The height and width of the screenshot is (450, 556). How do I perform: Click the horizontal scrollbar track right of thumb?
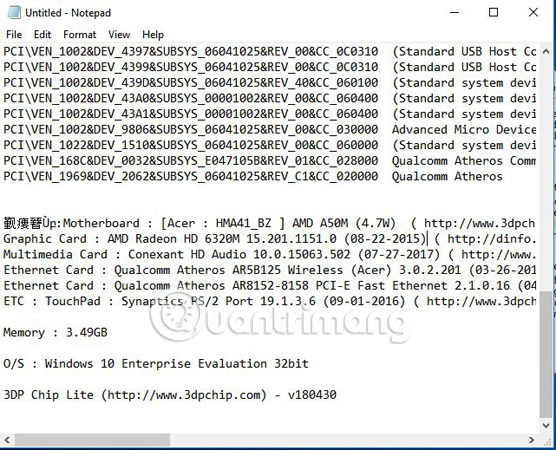(x=348, y=440)
